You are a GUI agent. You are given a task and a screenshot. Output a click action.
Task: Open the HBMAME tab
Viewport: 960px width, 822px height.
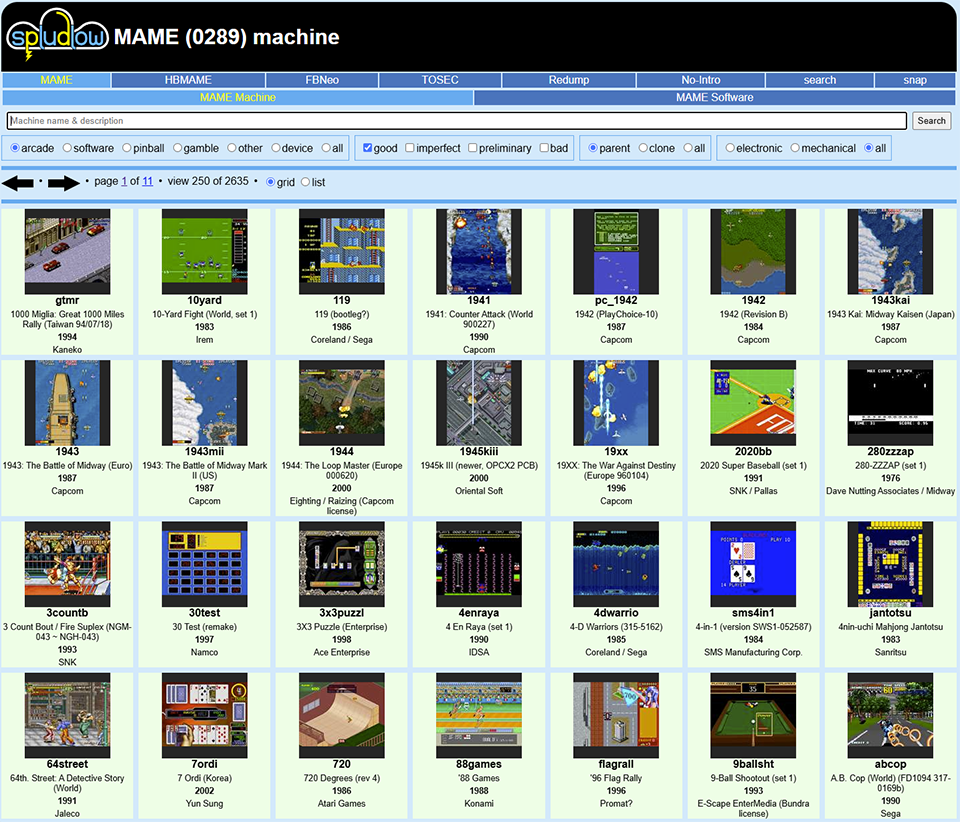point(188,80)
